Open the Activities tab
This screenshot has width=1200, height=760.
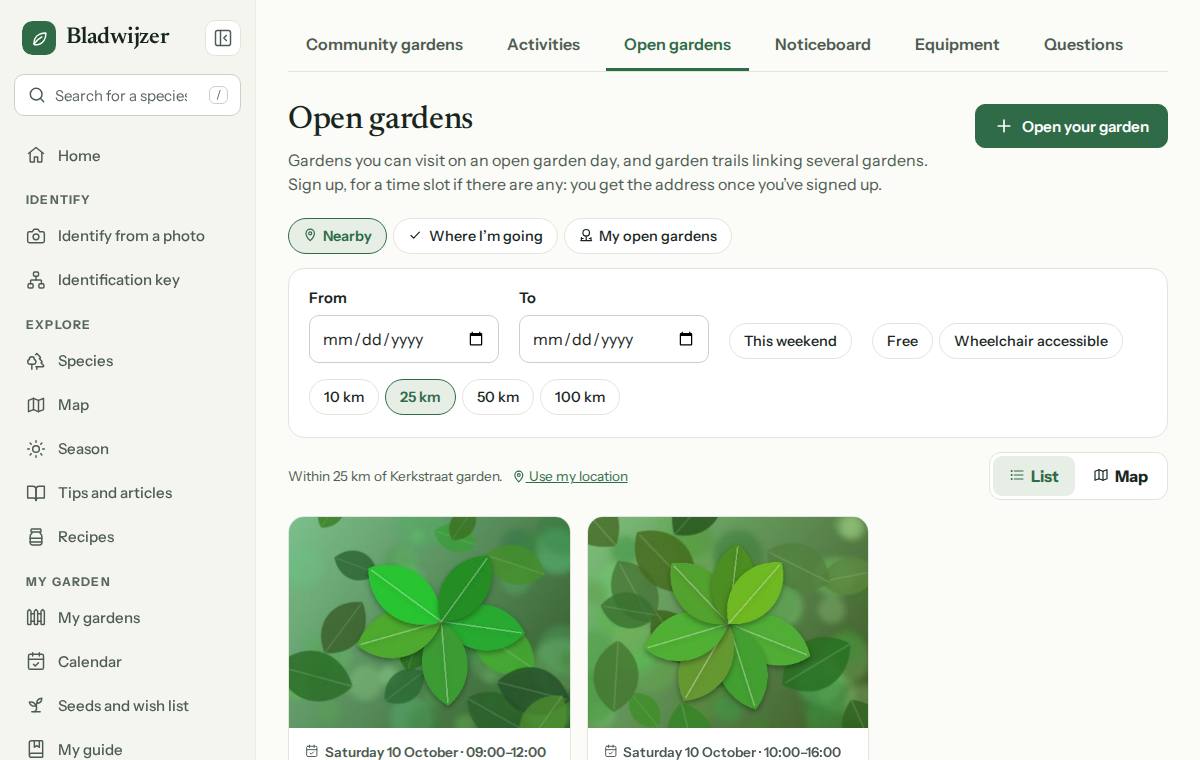pos(543,44)
